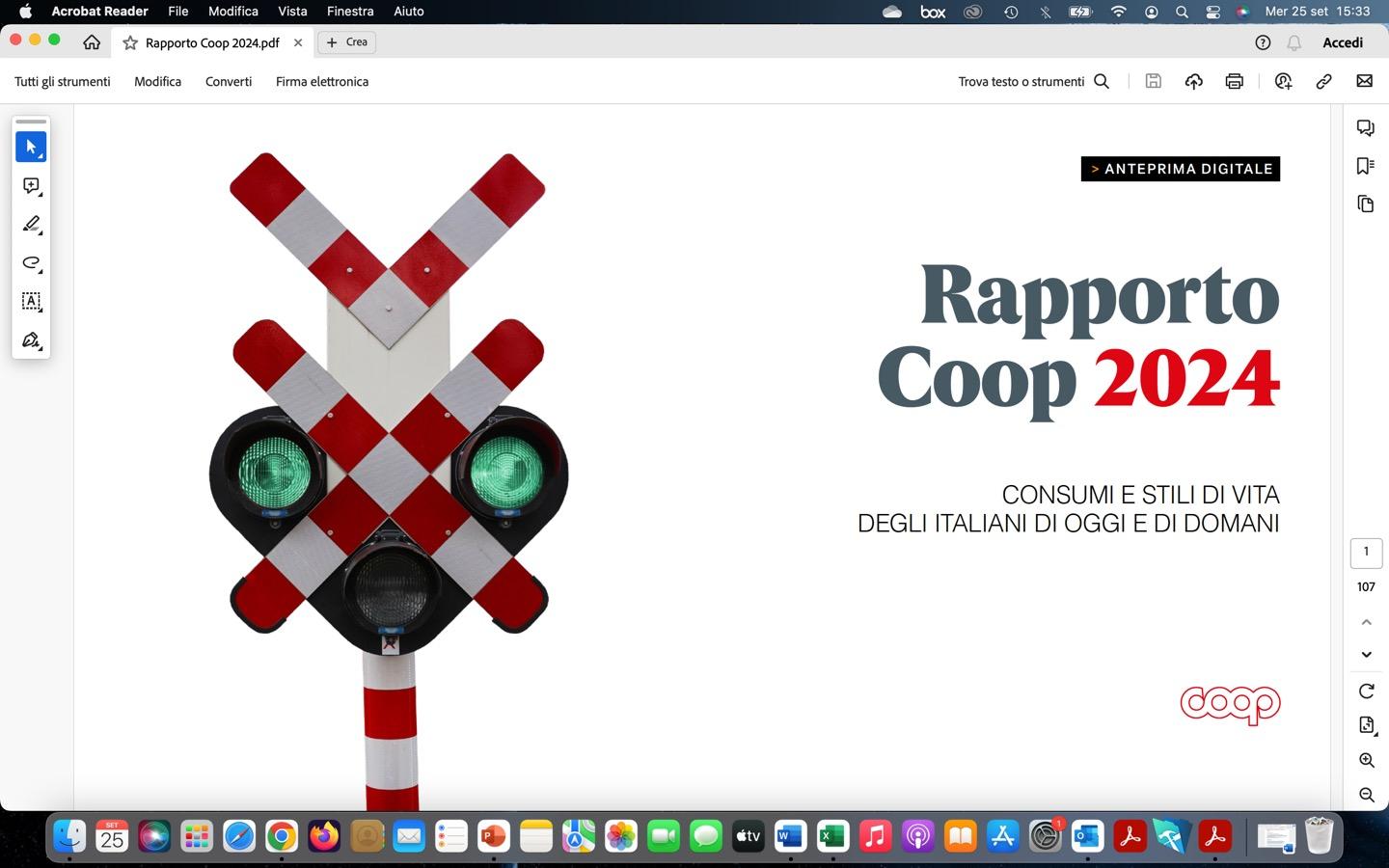Image resolution: width=1389 pixels, height=868 pixels.
Task: Share the document with other people
Action: point(1283,81)
